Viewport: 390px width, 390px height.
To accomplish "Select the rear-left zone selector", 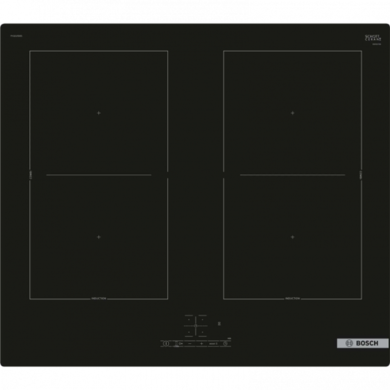I will [189, 319].
